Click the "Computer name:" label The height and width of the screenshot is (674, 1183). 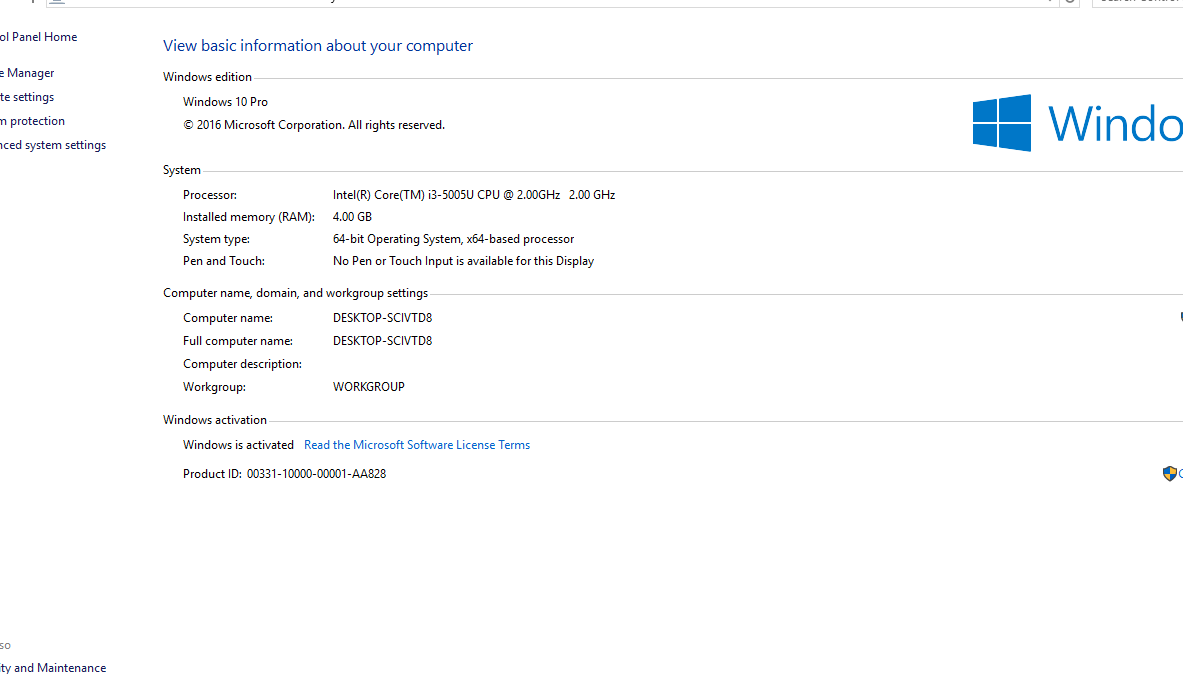tap(228, 319)
